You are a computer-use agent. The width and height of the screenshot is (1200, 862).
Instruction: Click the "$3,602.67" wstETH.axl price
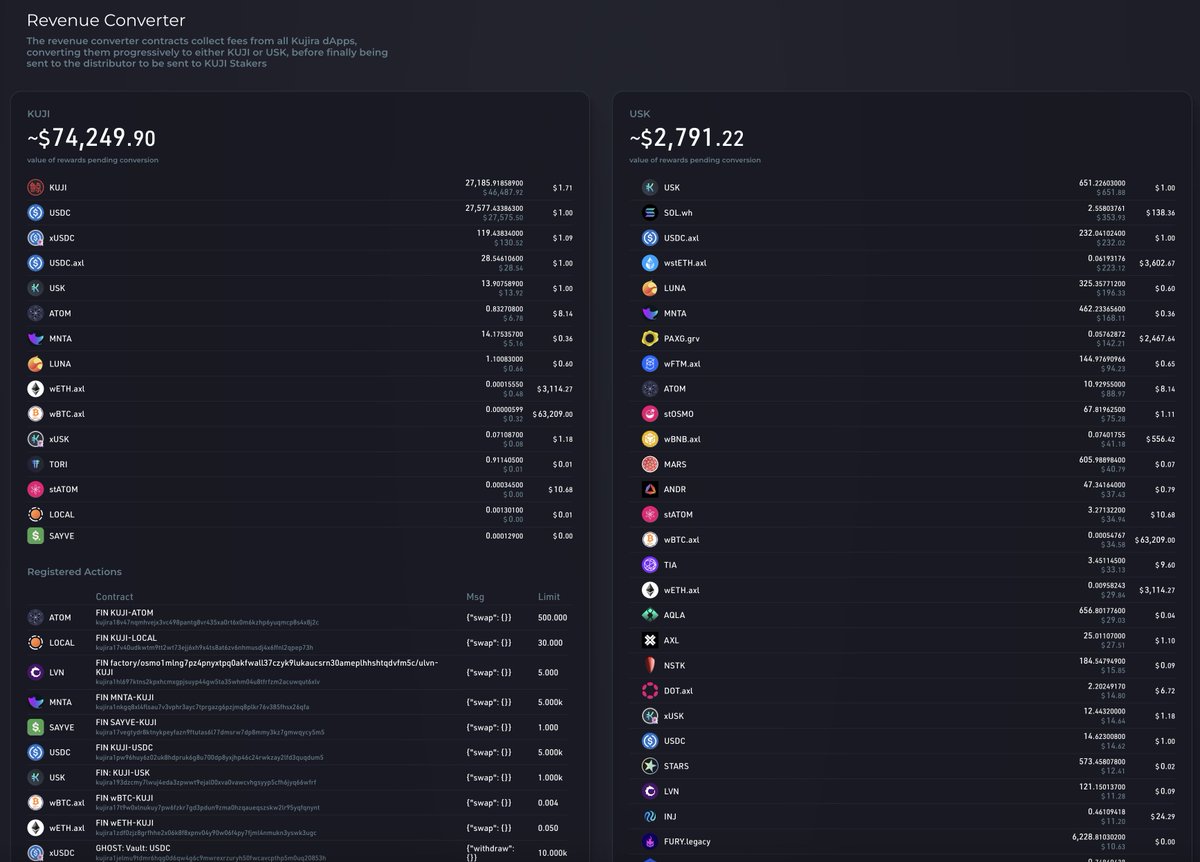click(x=1157, y=263)
